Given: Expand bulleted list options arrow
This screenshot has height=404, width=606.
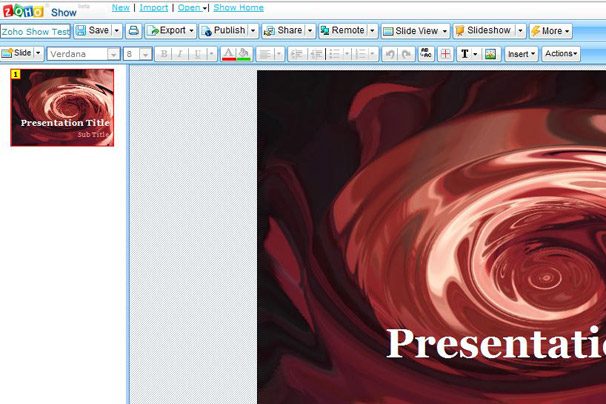Looking at the screenshot, I should coord(347,54).
